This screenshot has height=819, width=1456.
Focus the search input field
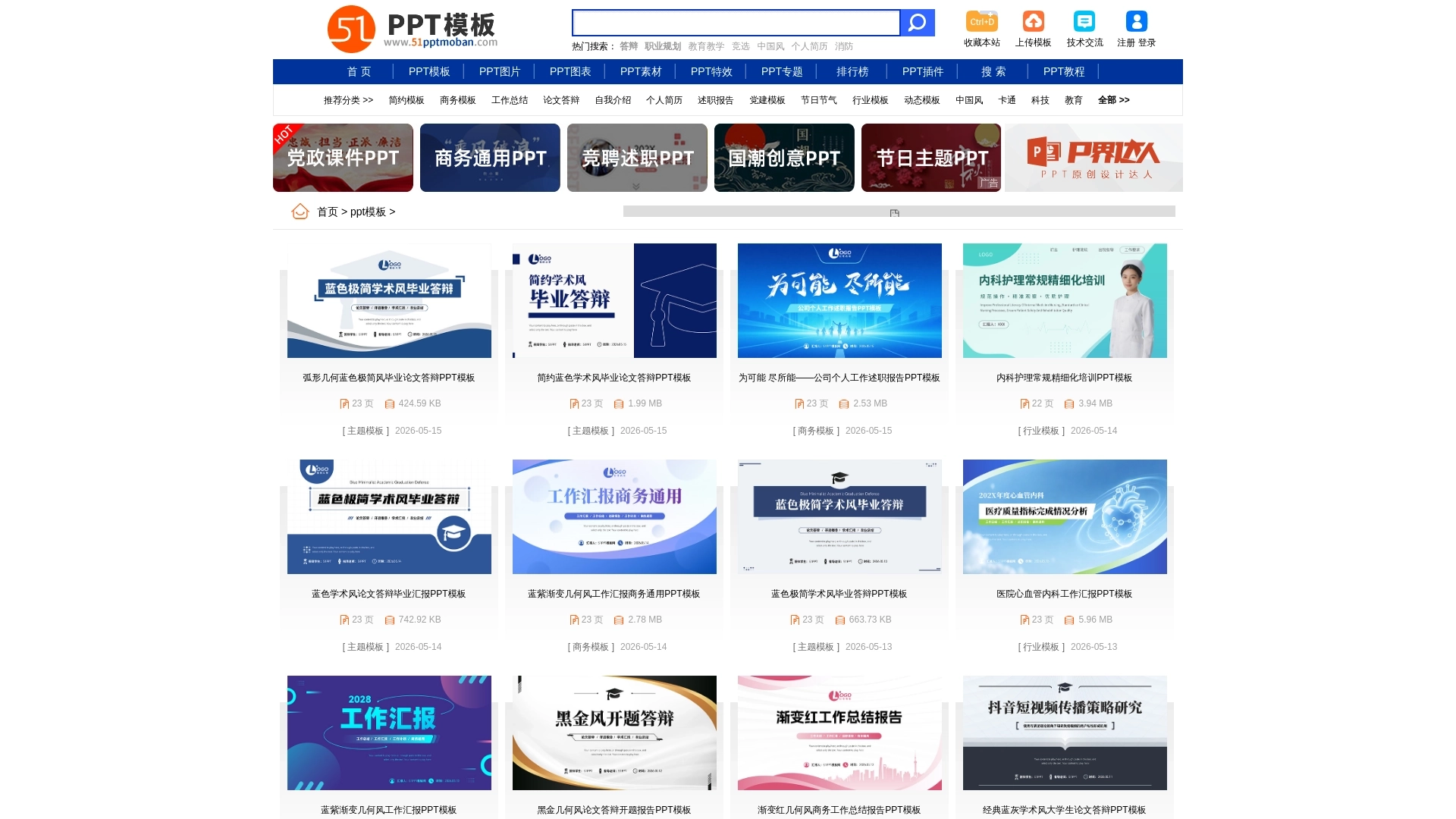coord(736,23)
